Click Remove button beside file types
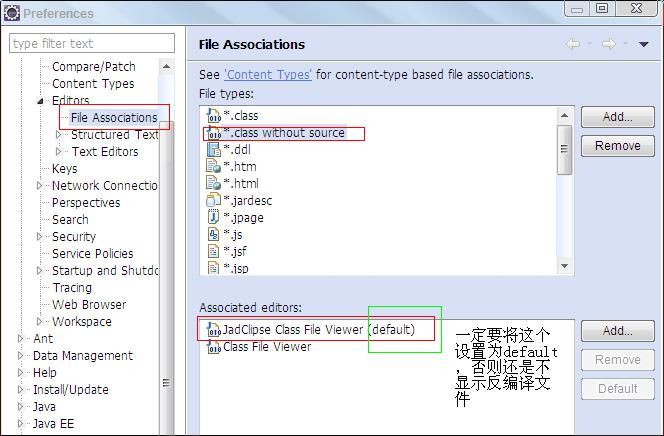This screenshot has height=436, width=664. (617, 146)
